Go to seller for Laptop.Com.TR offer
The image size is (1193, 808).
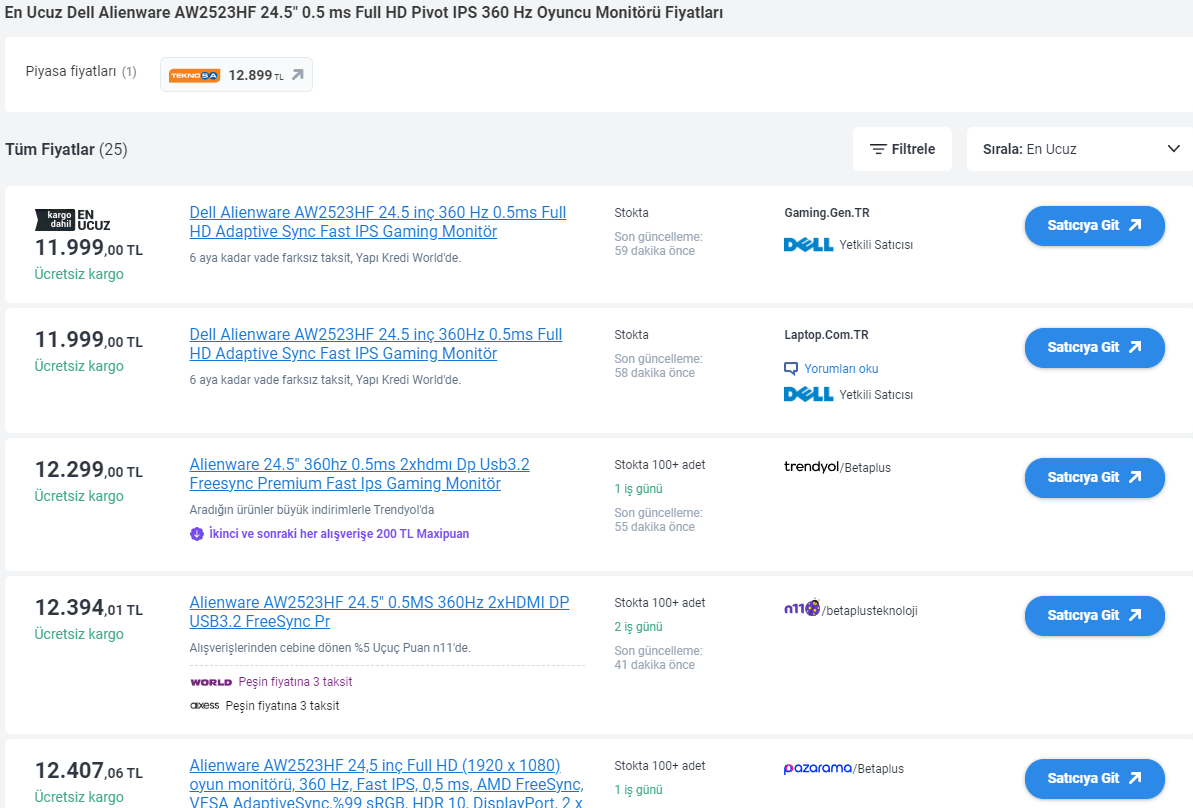[x=1094, y=347]
